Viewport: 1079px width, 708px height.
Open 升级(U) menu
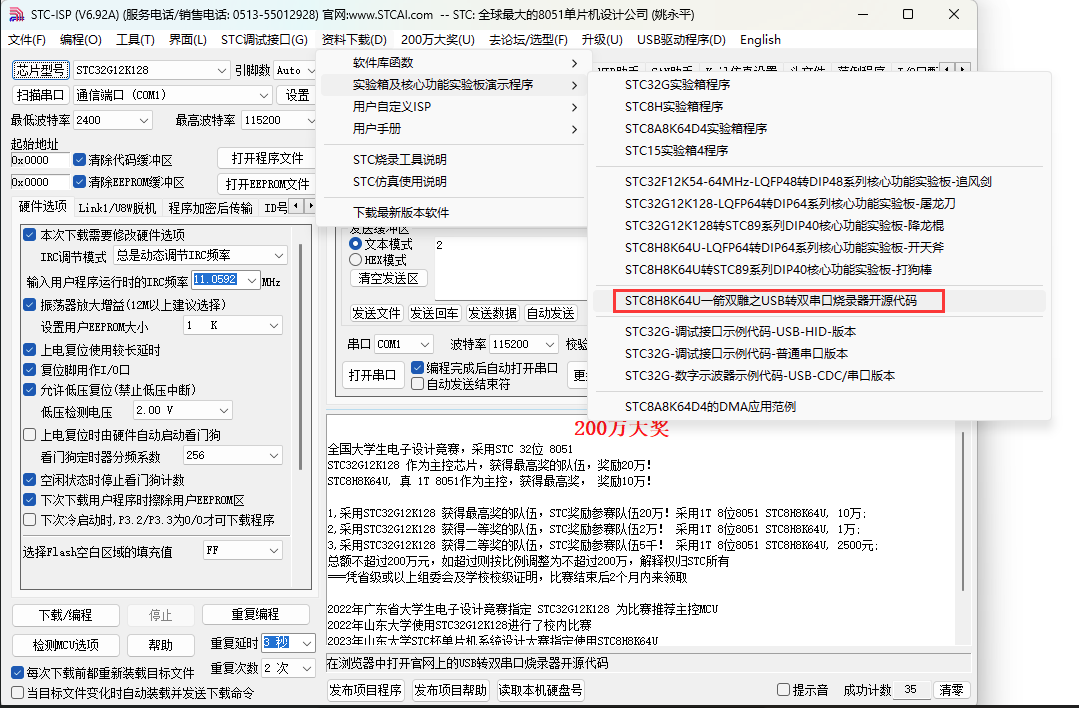(x=602, y=40)
